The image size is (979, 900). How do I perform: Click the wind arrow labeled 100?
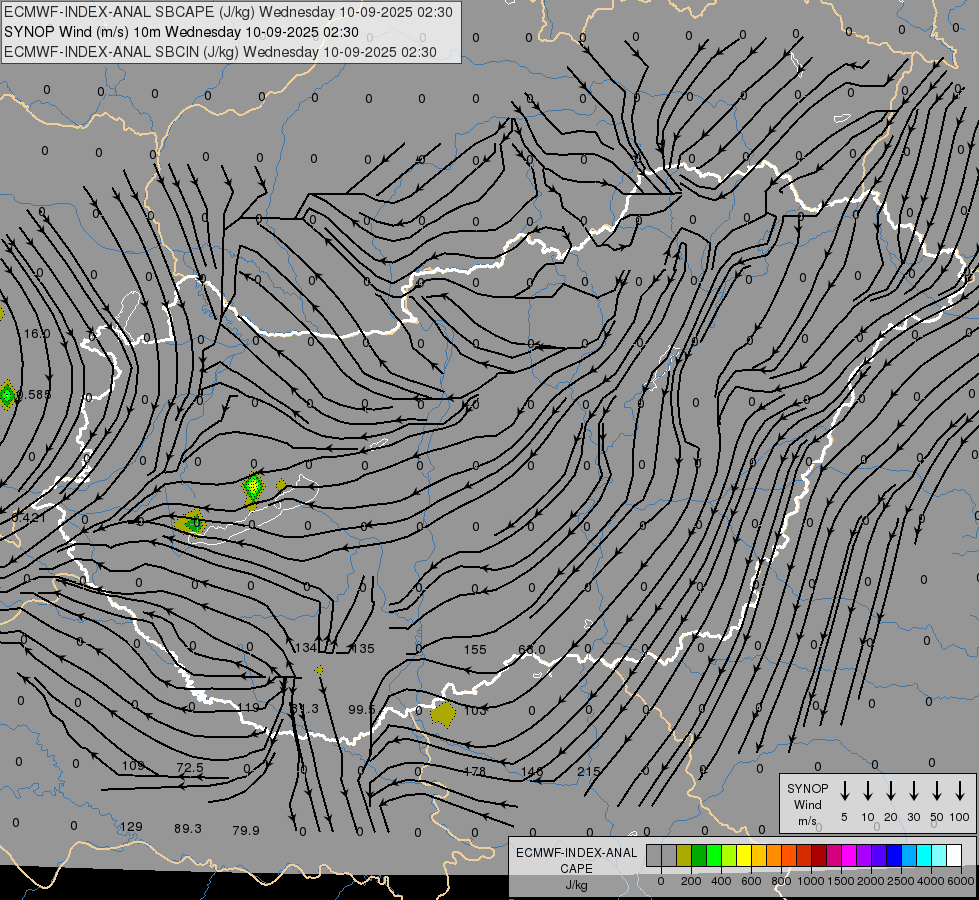(x=960, y=791)
